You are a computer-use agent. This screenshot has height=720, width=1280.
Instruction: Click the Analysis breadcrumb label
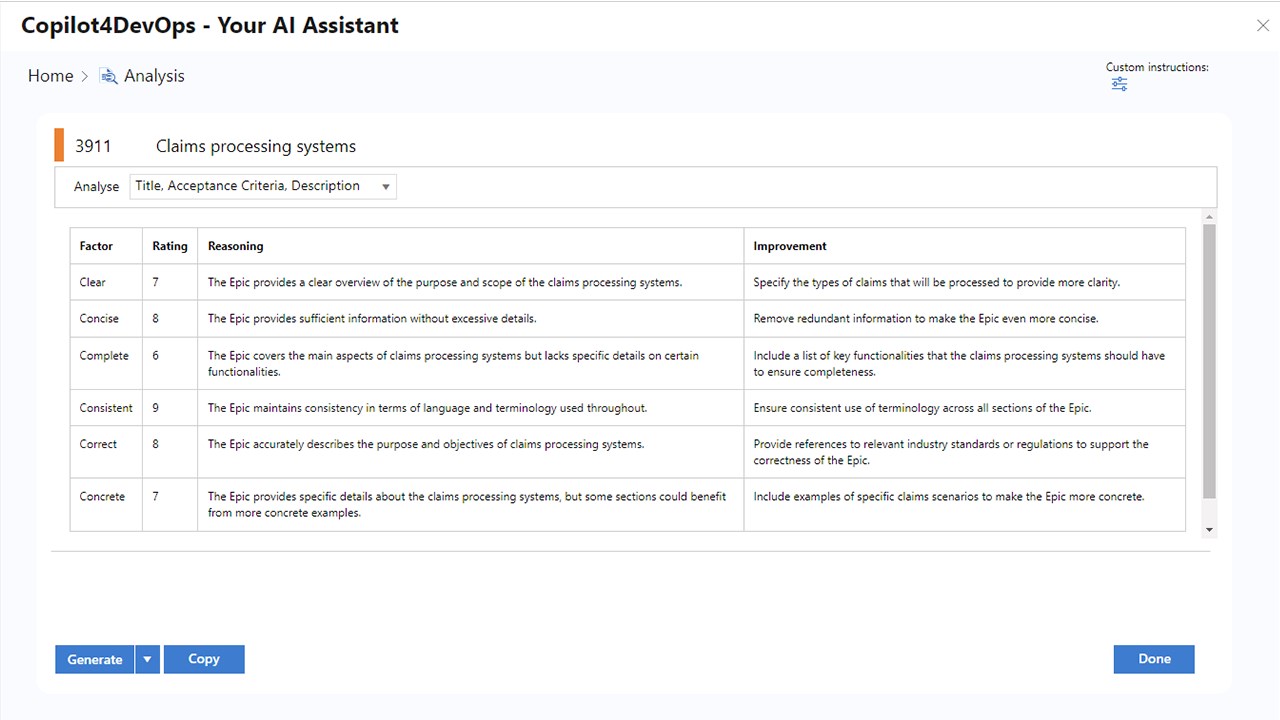coord(154,76)
